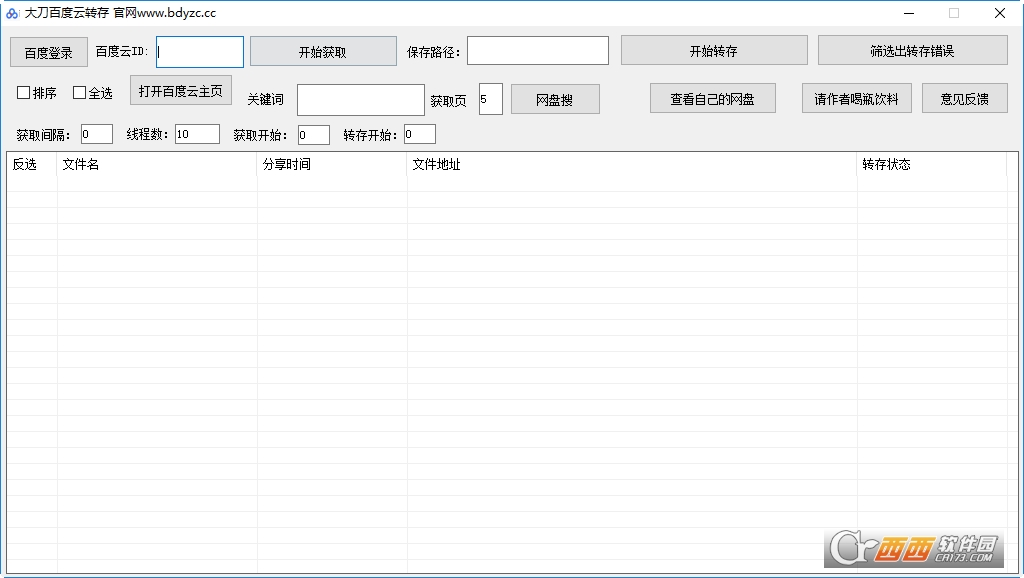Minimize the 大刀百度云转存 window
The height and width of the screenshot is (578, 1024).
908,13
